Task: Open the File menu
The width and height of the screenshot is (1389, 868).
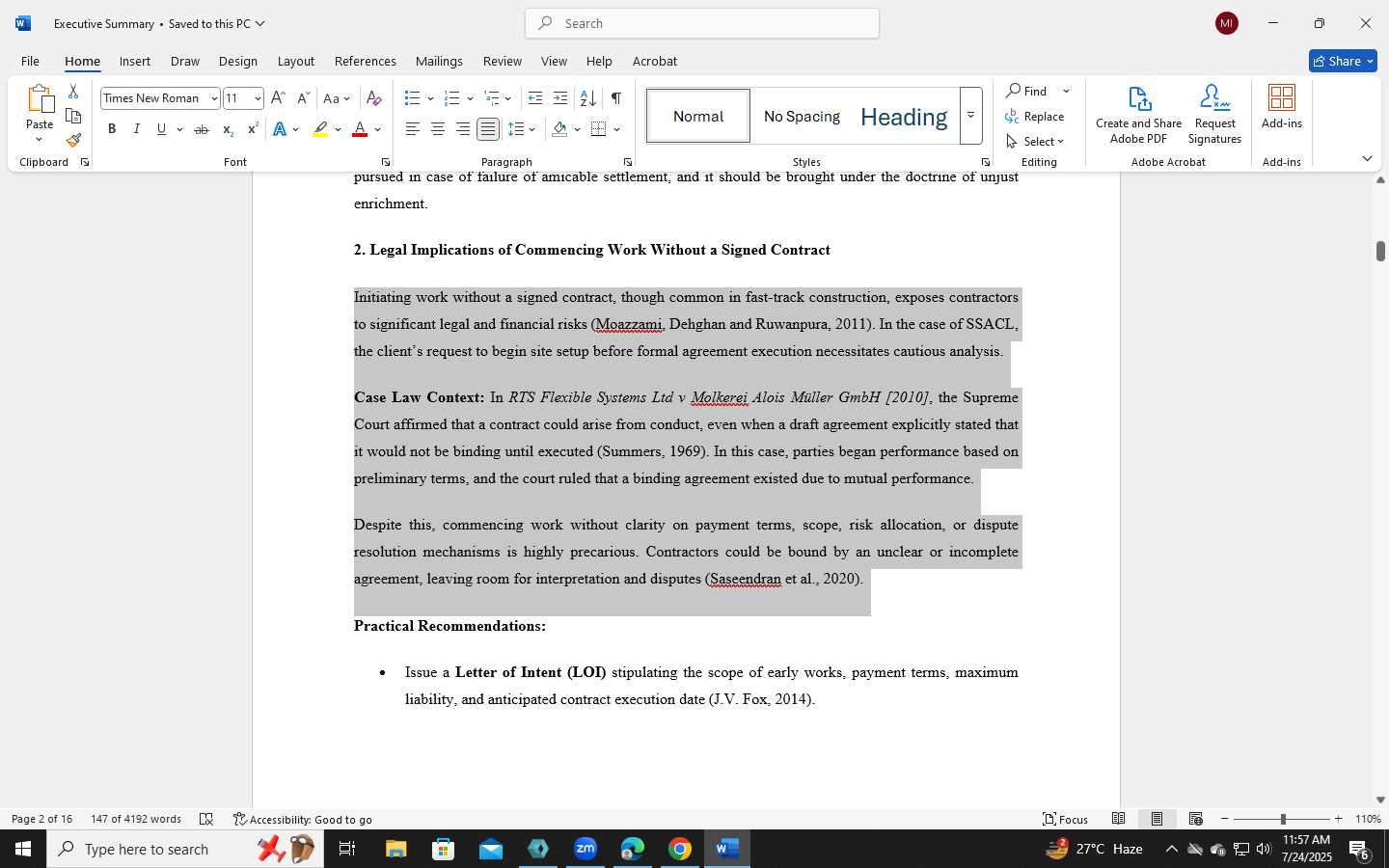Action: [x=30, y=61]
